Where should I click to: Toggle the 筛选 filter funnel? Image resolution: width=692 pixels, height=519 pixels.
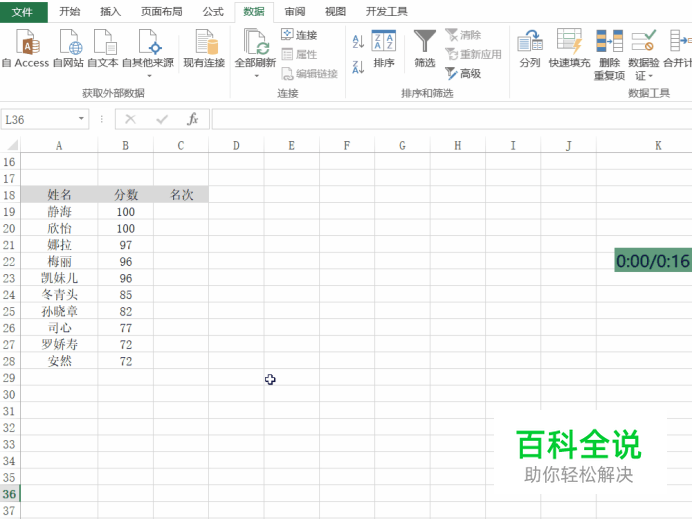click(x=425, y=49)
